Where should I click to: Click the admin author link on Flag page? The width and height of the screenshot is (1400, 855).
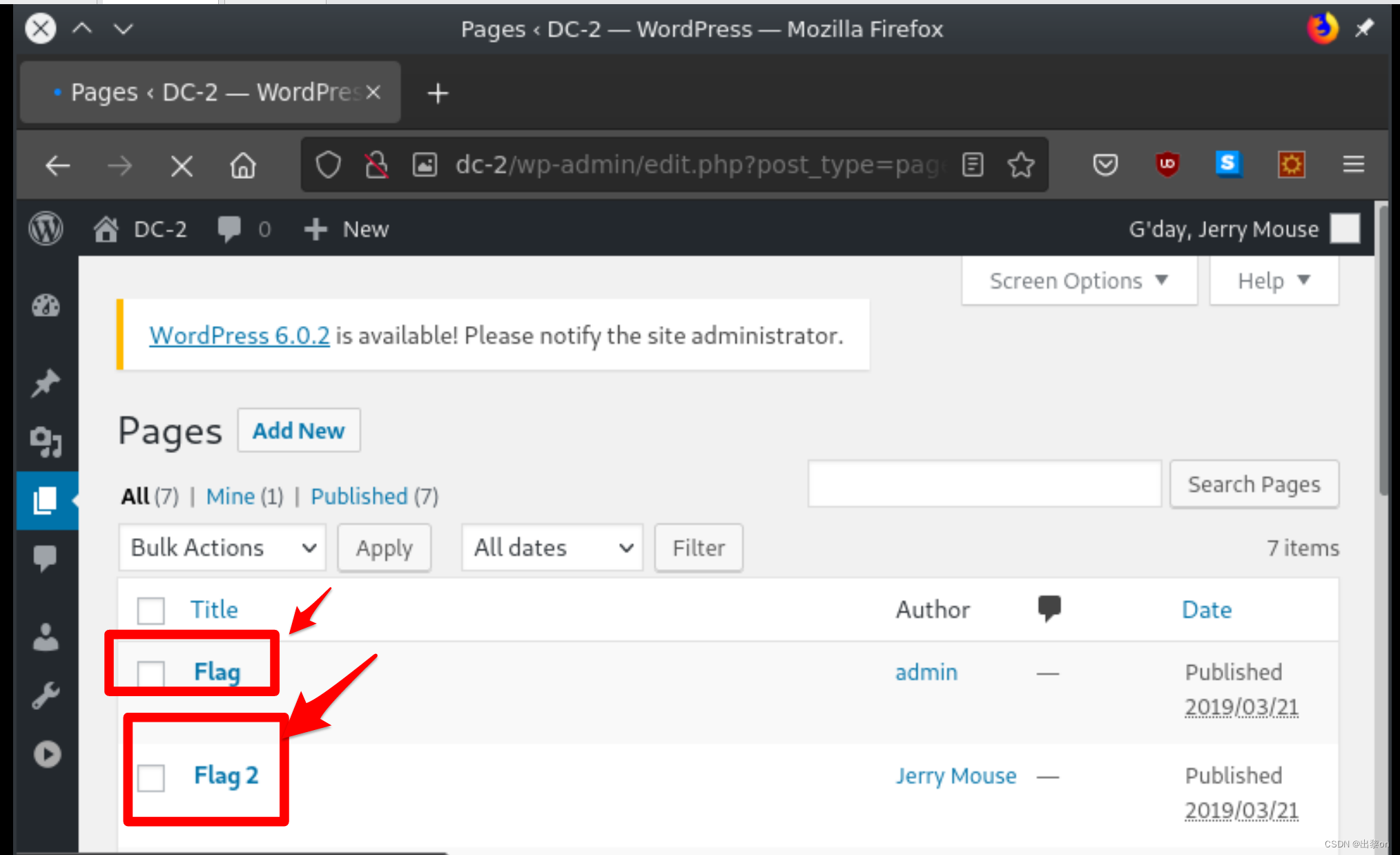[924, 670]
